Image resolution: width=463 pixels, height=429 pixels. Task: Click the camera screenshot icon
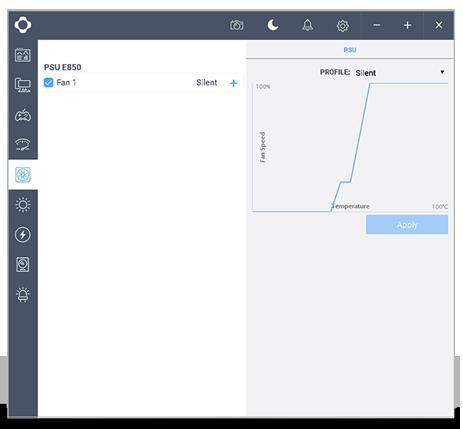[x=237, y=25]
